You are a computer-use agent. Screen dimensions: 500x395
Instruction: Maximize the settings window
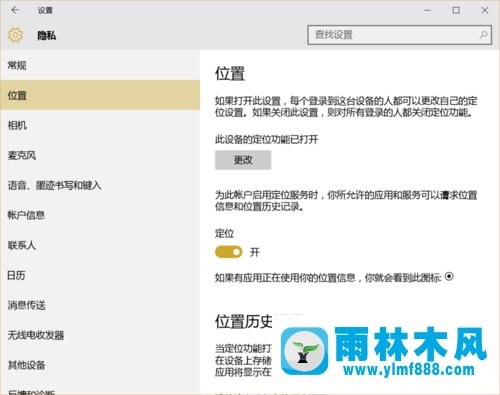coord(456,10)
